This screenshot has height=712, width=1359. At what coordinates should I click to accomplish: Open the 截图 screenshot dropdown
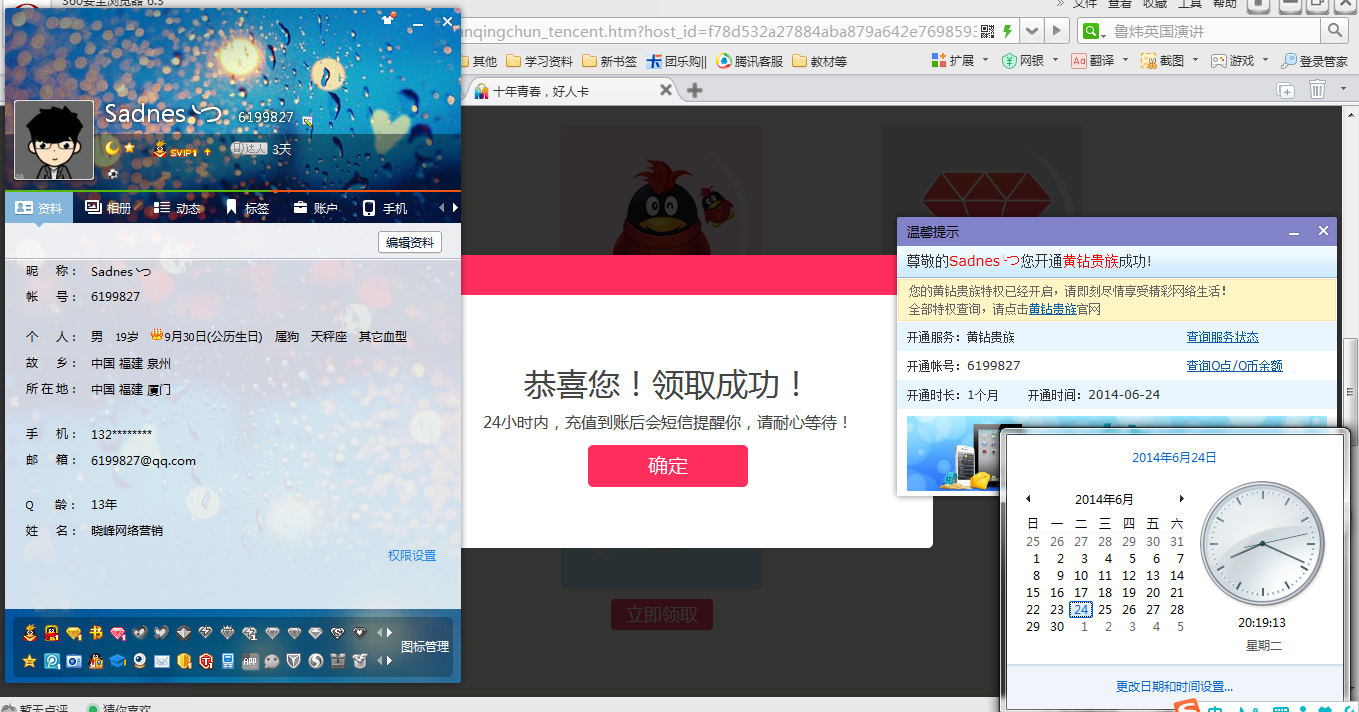(x=1195, y=60)
